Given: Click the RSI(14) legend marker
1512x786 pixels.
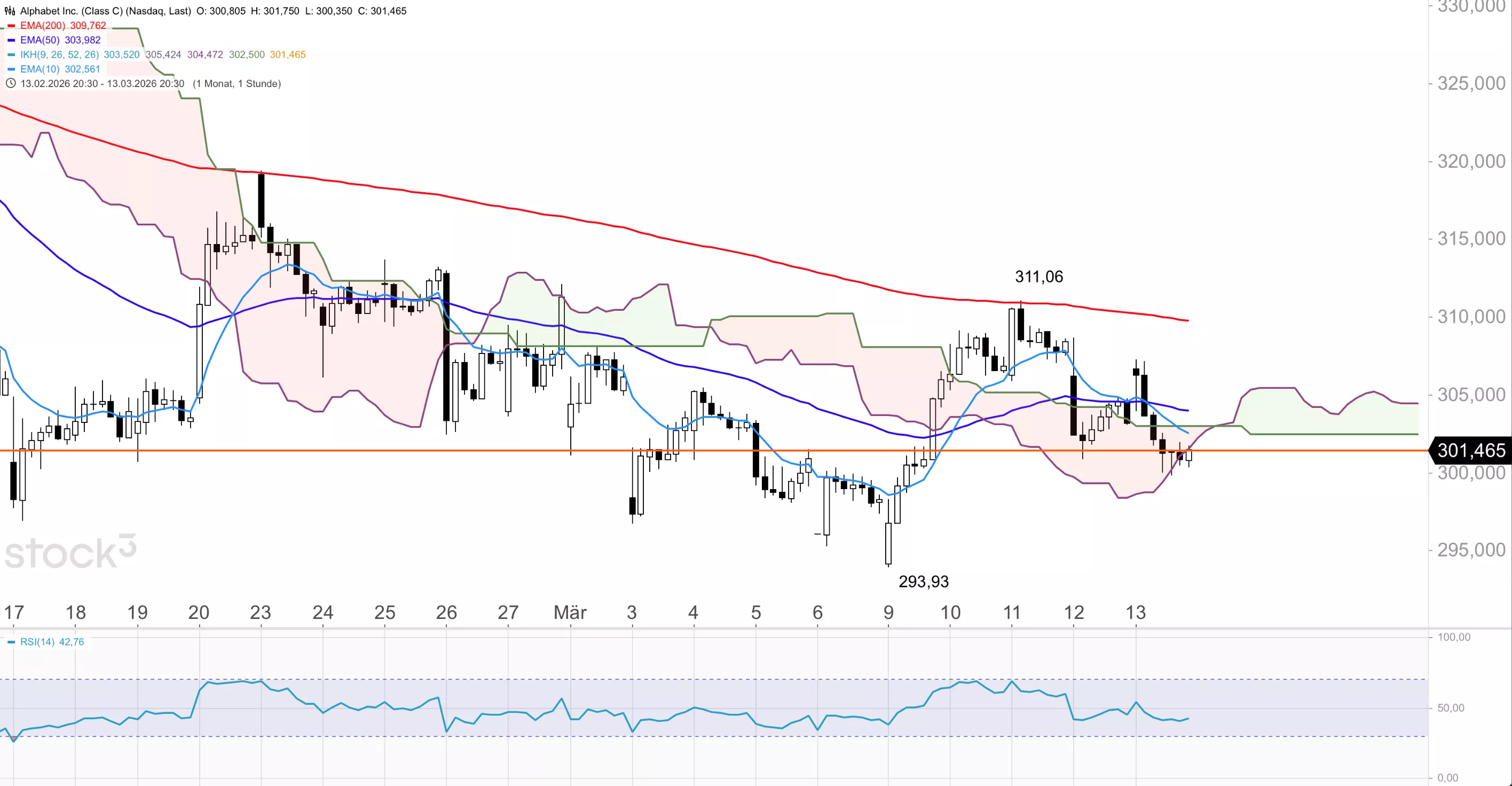Looking at the screenshot, I should click(11, 642).
